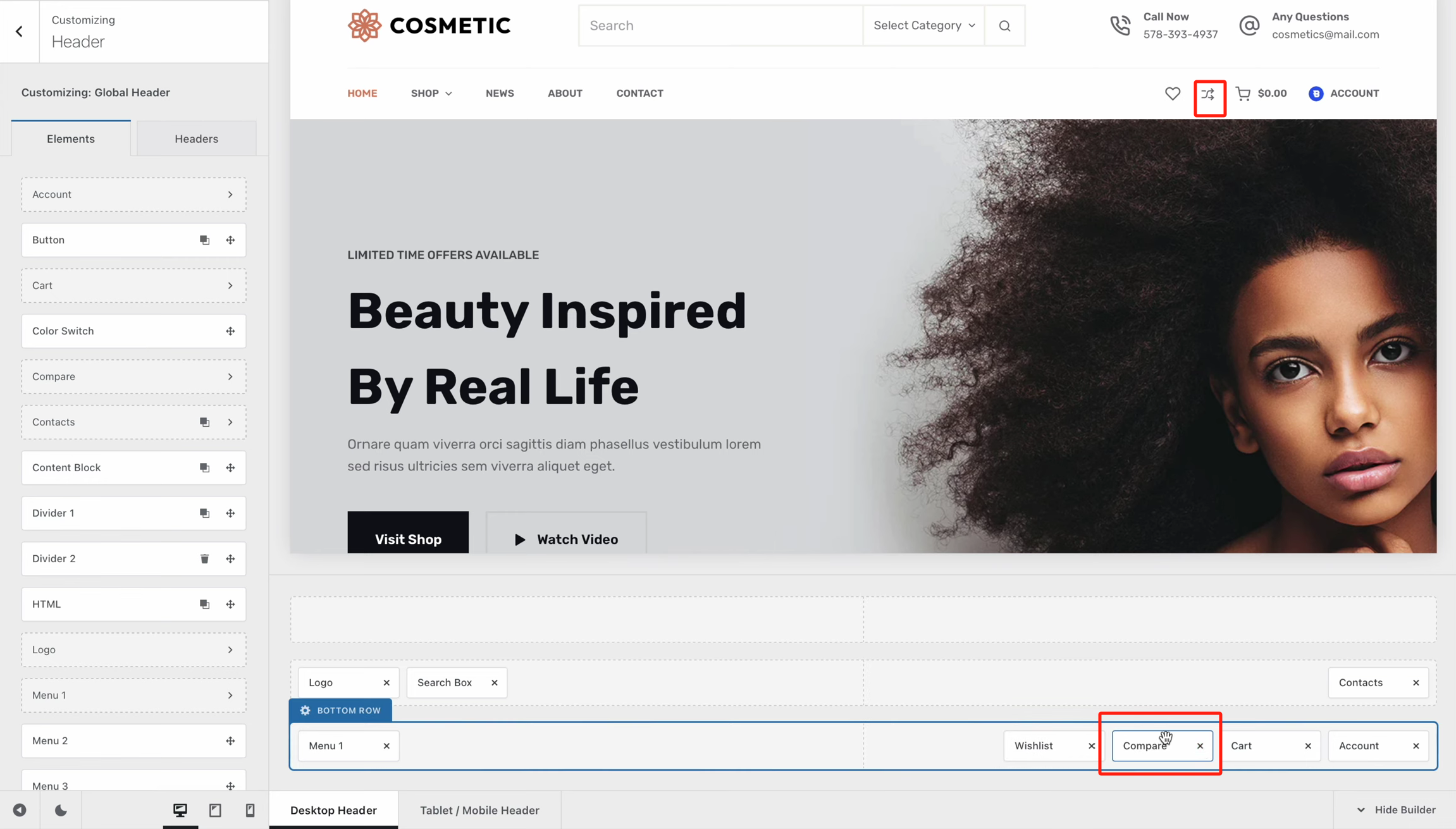The width and height of the screenshot is (1456, 829).
Task: Click the back arrow in the customizer panel
Action: click(19, 31)
